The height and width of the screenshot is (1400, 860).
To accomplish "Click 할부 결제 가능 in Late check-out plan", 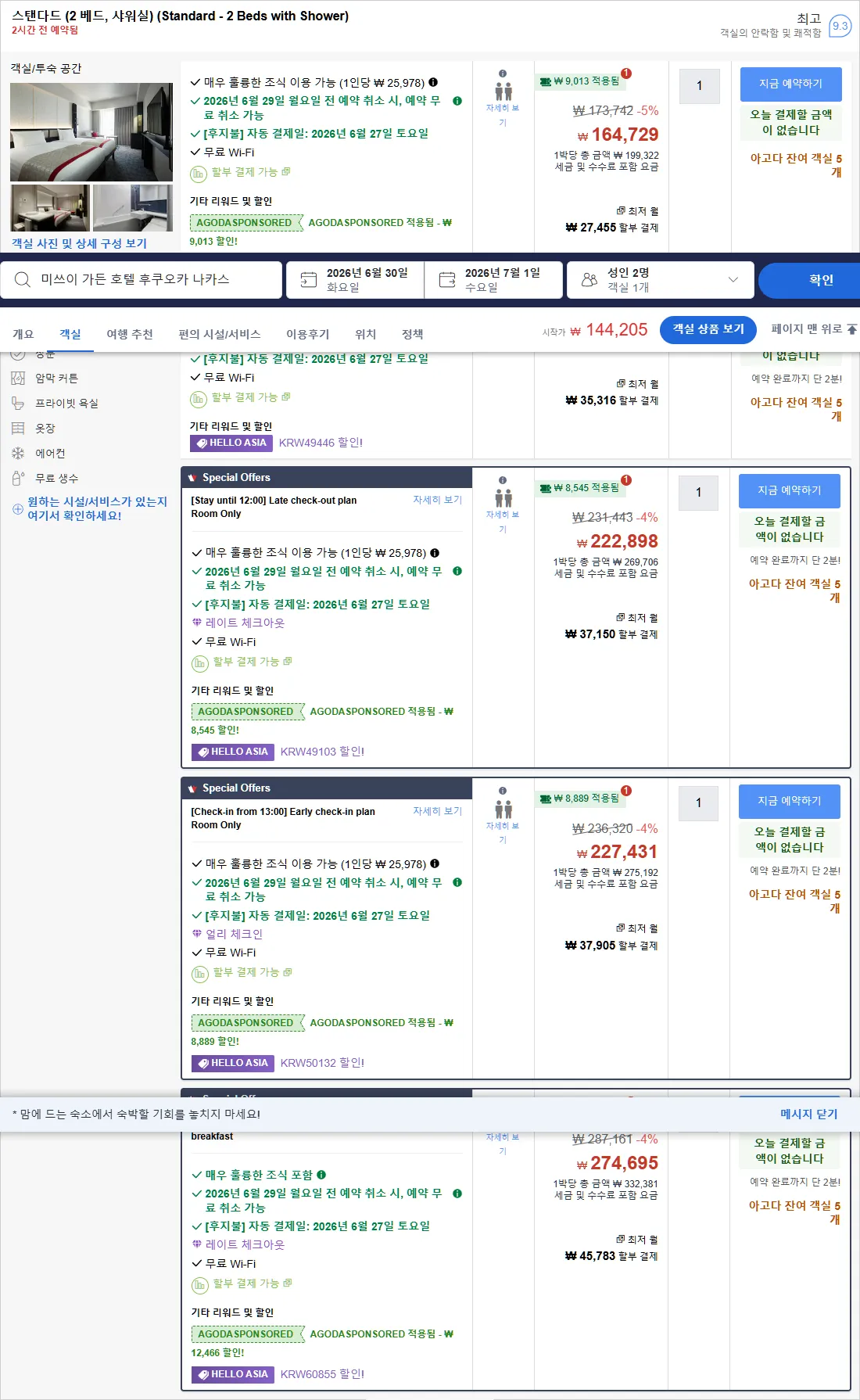I will click(x=245, y=662).
